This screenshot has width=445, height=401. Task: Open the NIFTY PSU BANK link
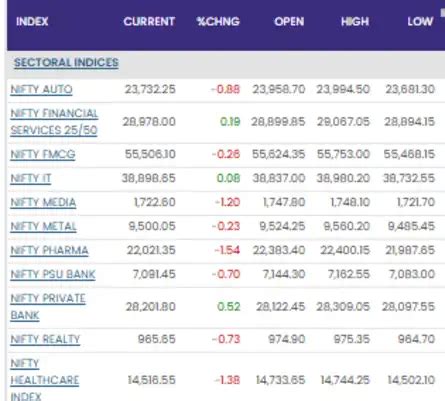coord(53,274)
